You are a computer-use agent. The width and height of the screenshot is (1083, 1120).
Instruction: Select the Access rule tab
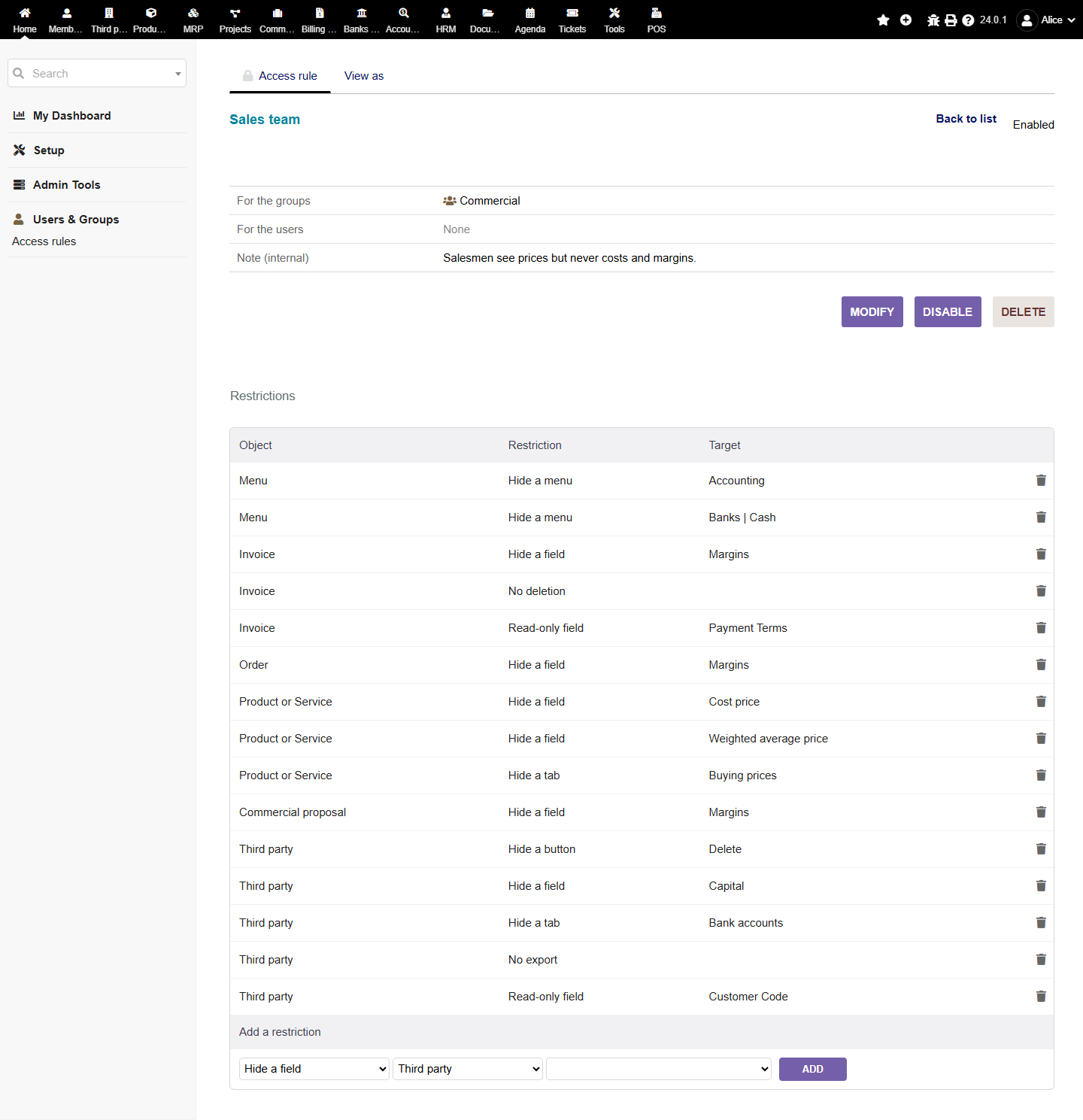click(280, 76)
